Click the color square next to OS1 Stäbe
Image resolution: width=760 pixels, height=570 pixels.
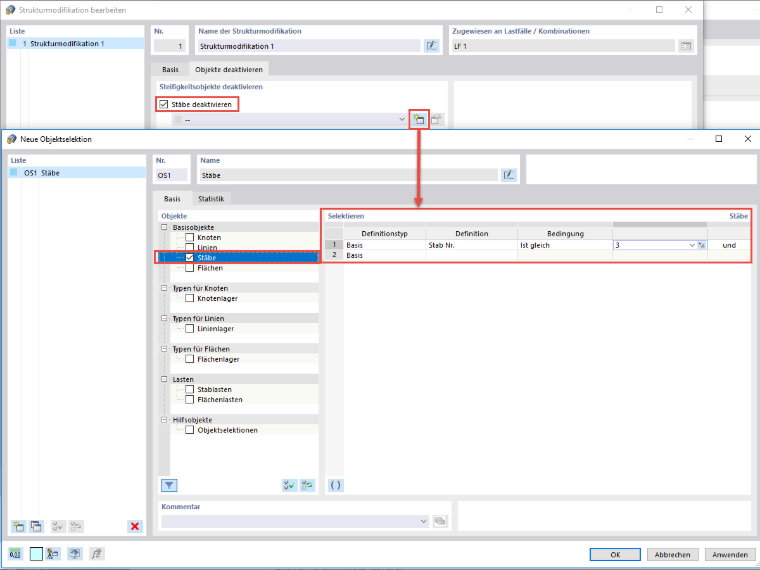coord(14,173)
